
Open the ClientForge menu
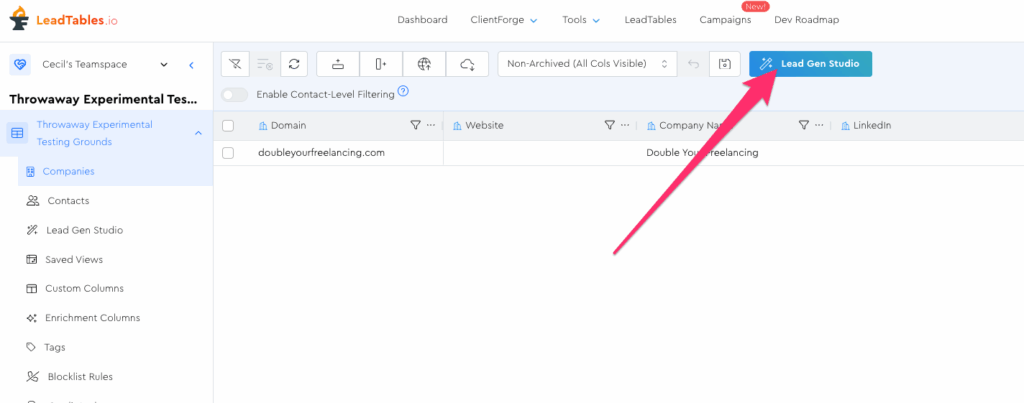point(504,19)
